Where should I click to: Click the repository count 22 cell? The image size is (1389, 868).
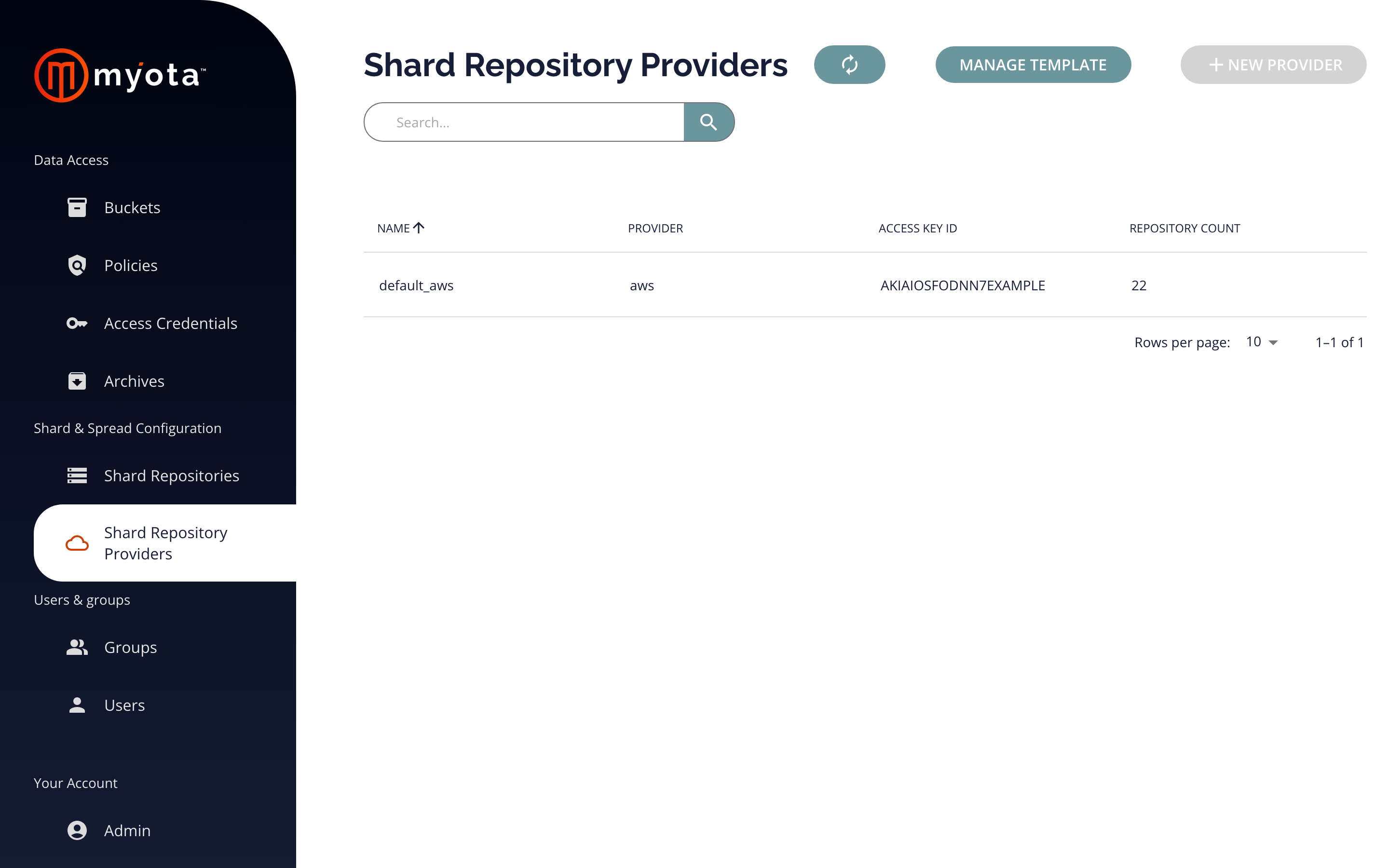click(x=1139, y=285)
